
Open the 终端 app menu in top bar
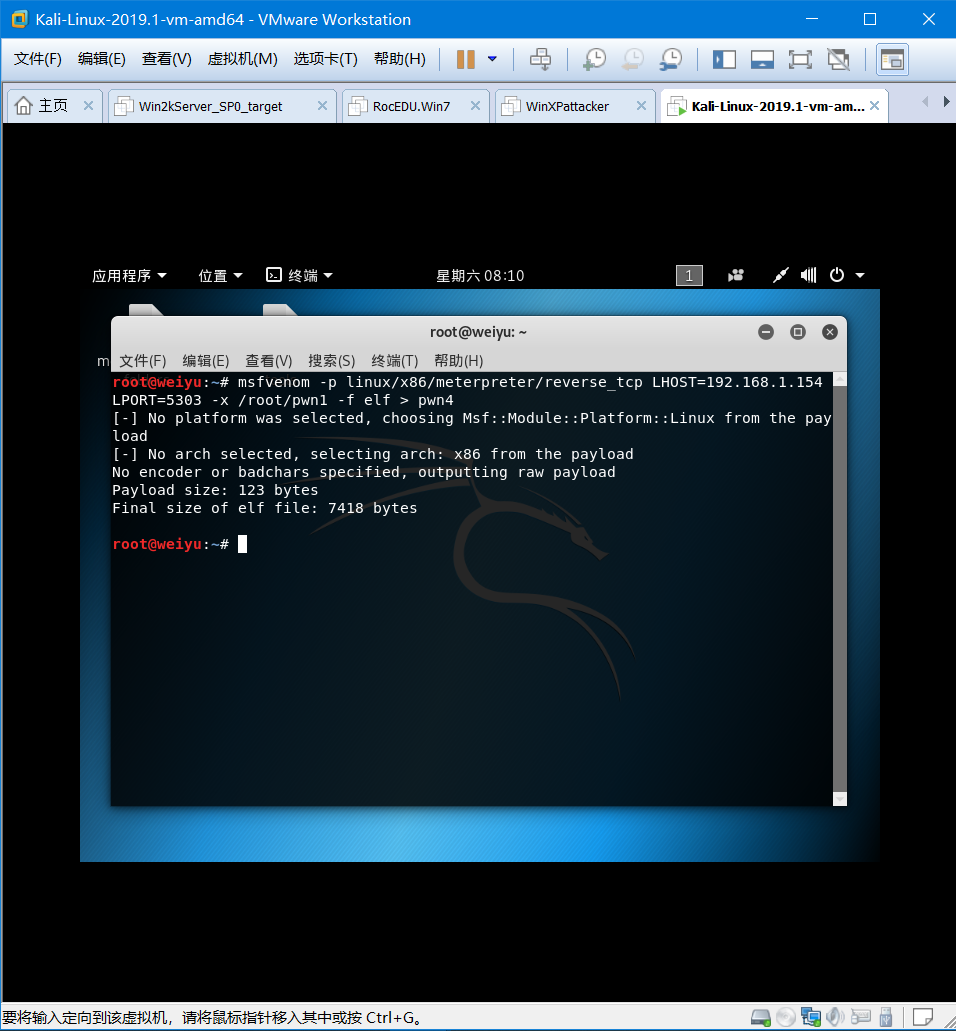click(299, 276)
